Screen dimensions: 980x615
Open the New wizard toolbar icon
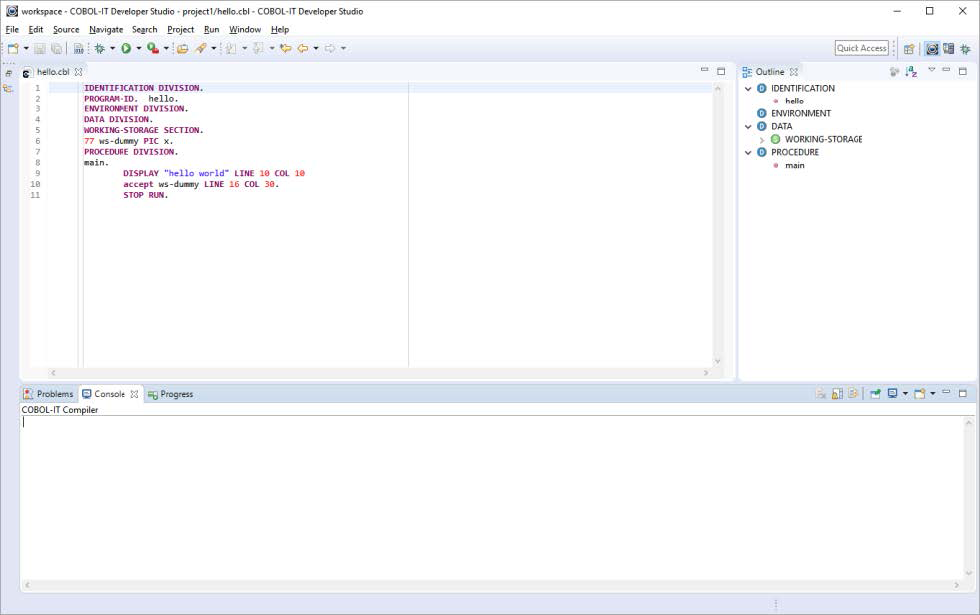[11, 47]
